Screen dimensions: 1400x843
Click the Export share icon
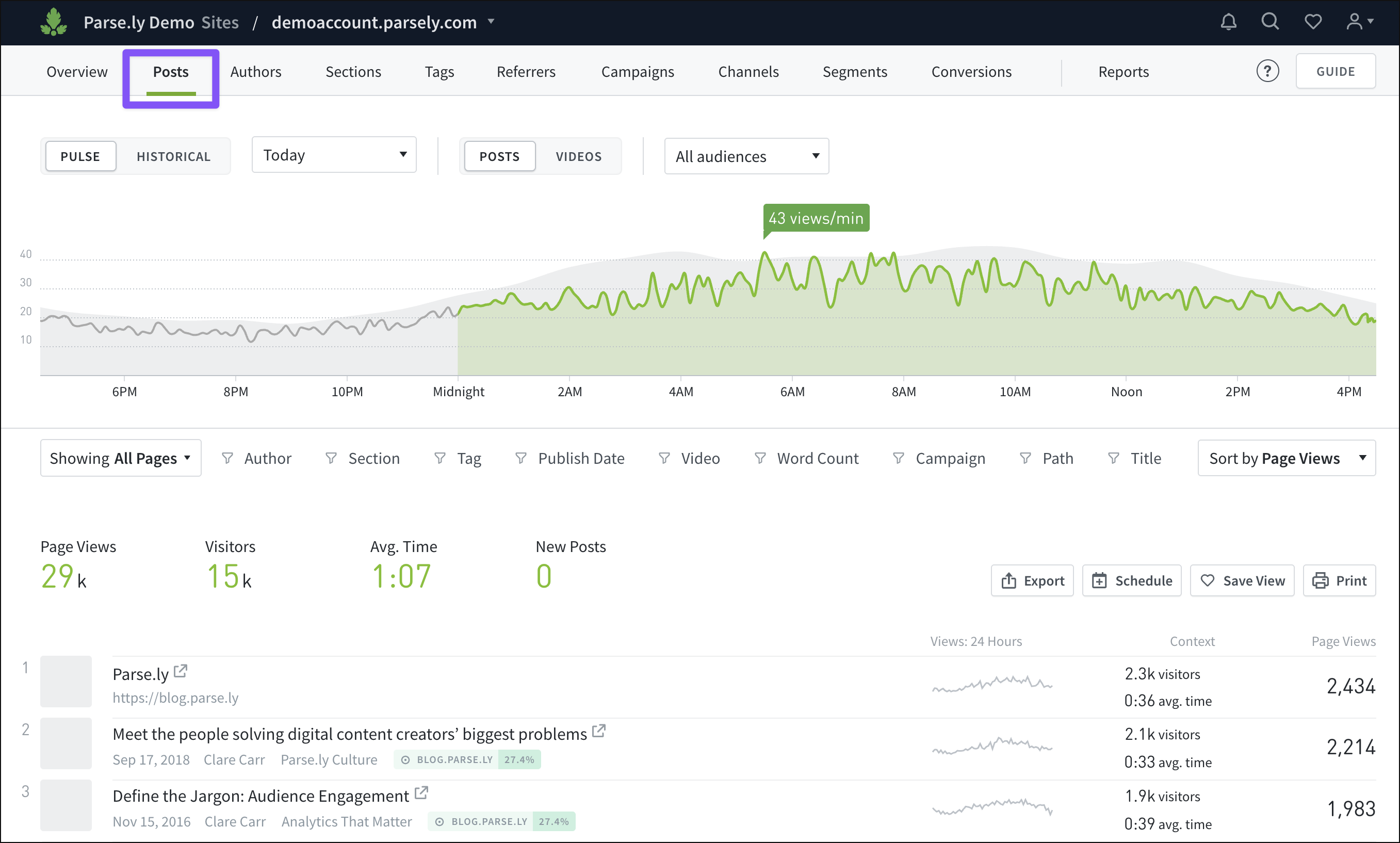pos(1008,580)
